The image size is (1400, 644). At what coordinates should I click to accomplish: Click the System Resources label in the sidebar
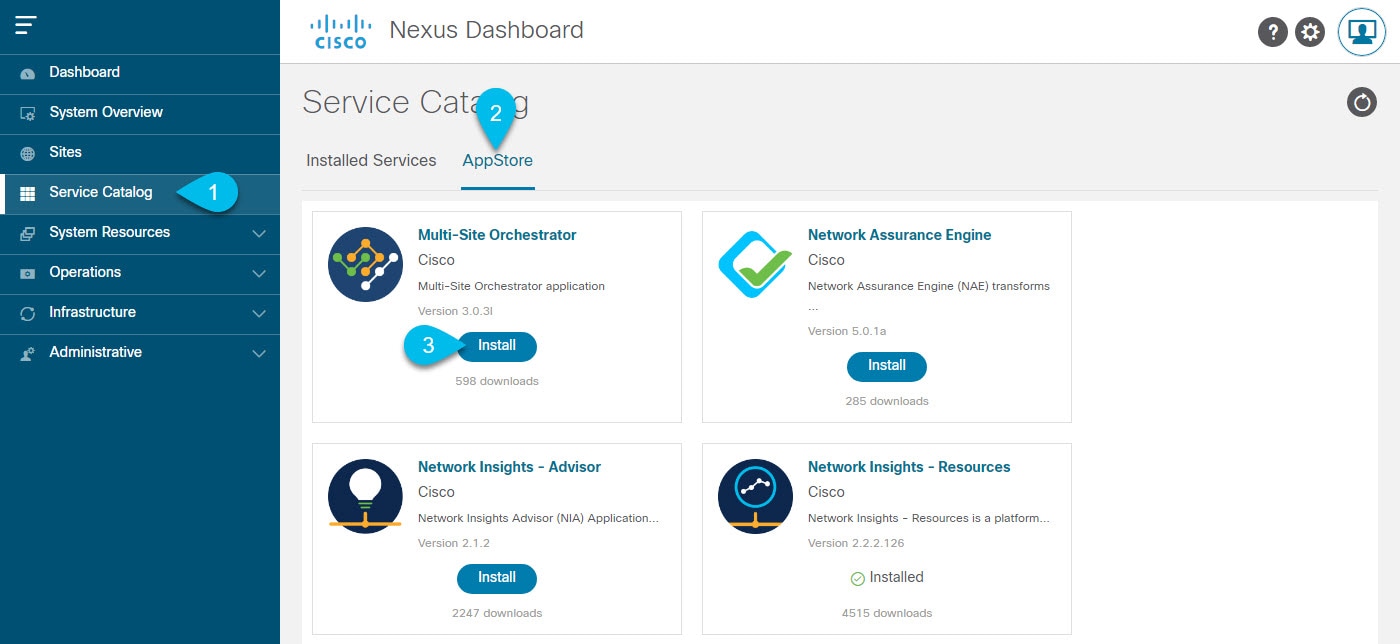click(x=110, y=232)
